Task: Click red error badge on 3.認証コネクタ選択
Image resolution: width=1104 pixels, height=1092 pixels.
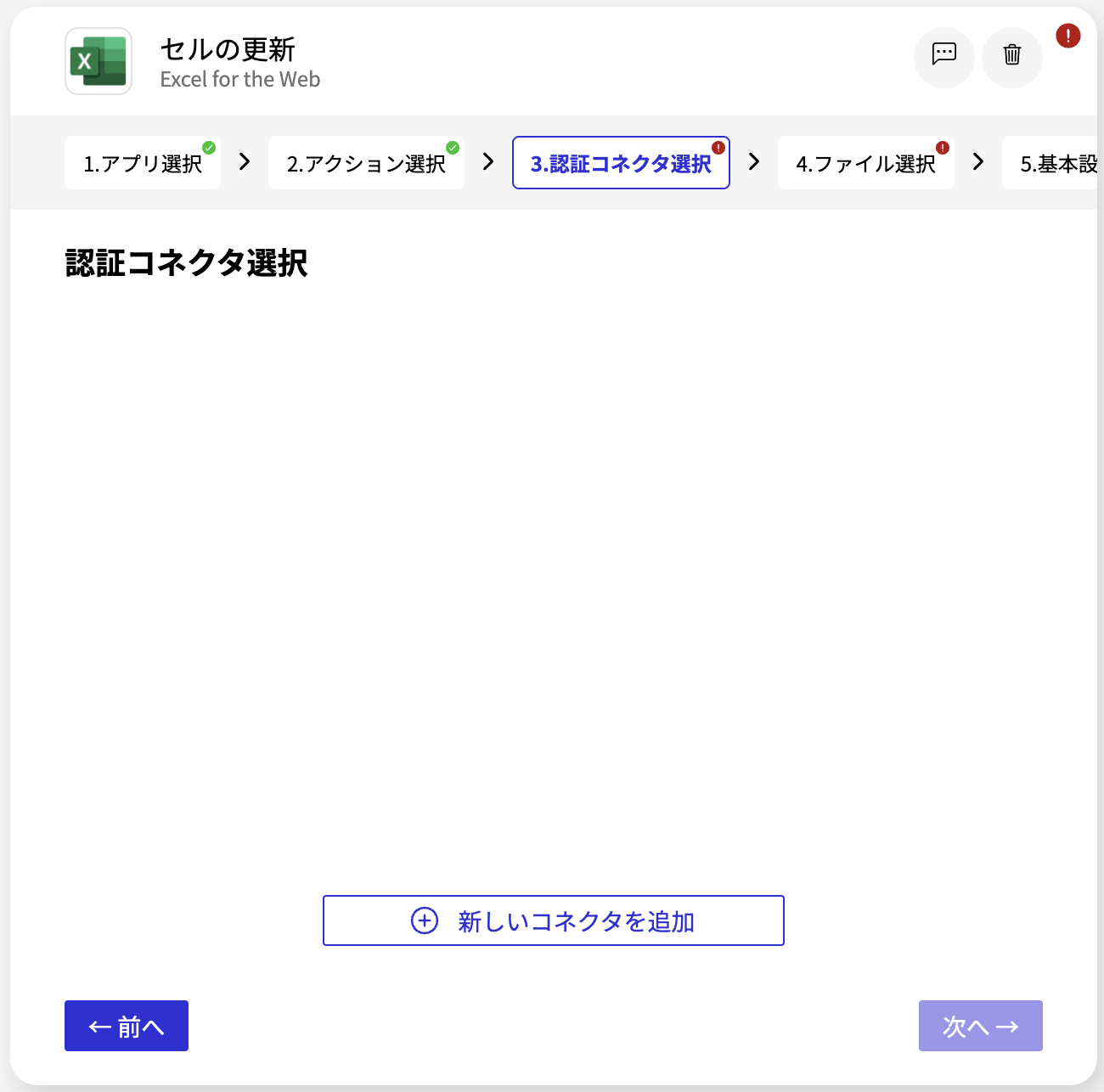Action: (718, 148)
